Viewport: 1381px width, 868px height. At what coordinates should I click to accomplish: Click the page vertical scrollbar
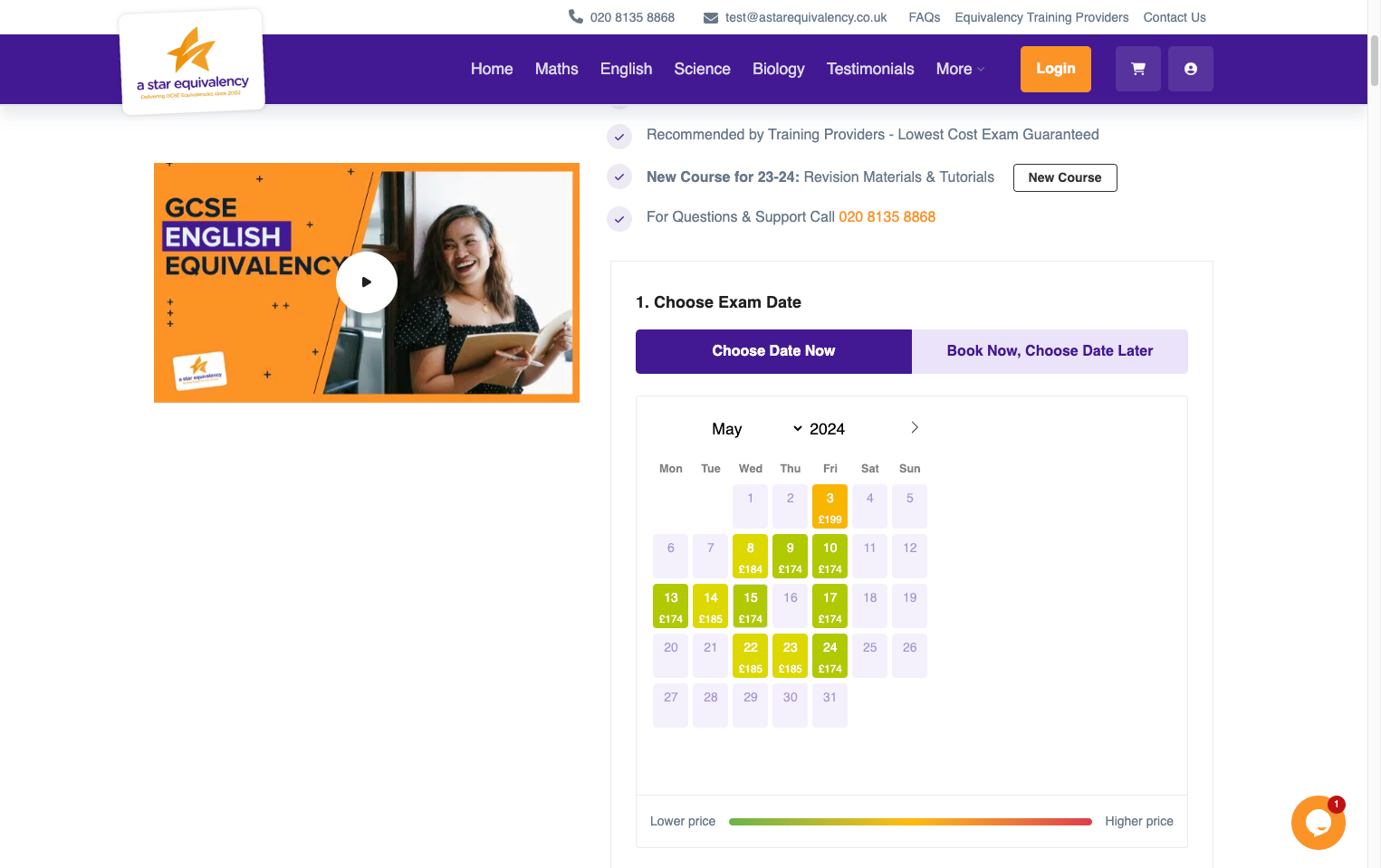point(1375,62)
